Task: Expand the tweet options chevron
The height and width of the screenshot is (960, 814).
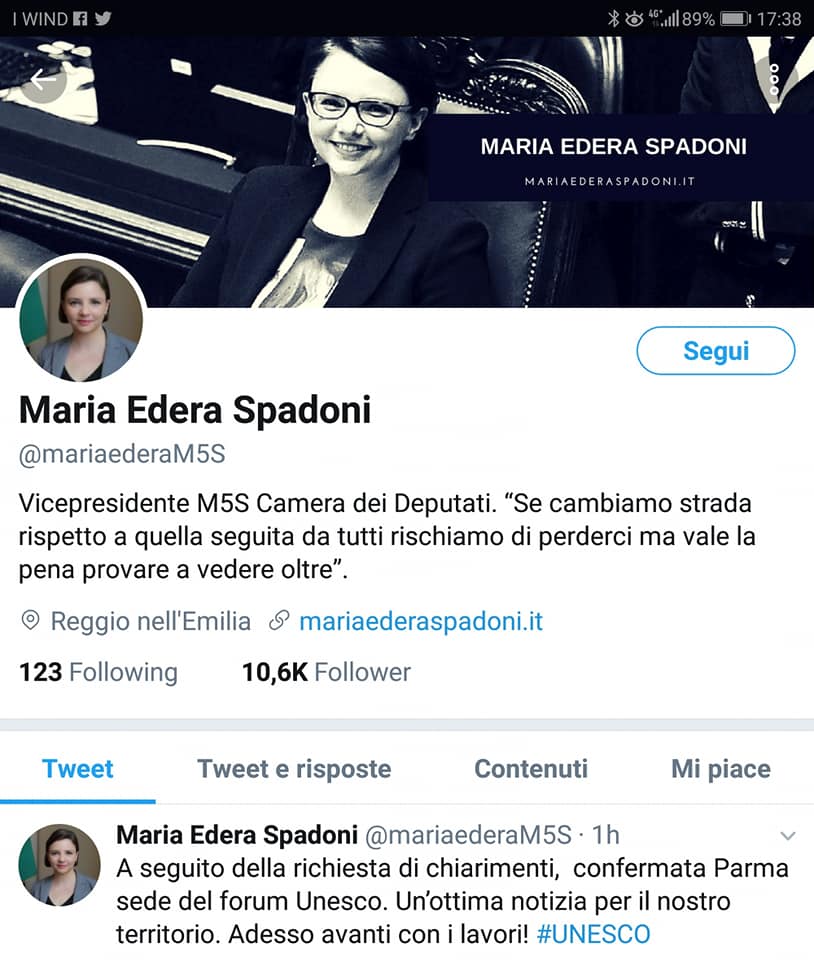Action: point(788,836)
